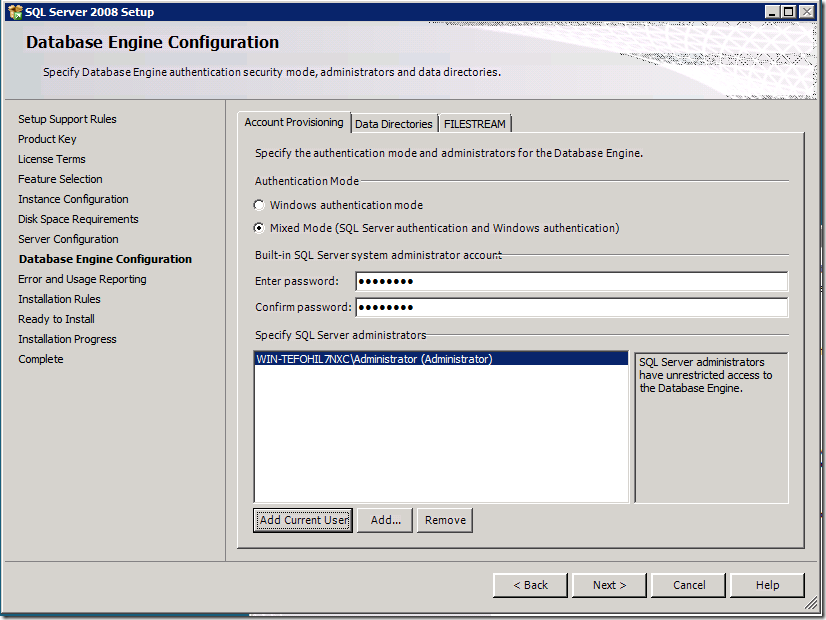
Task: Click Installation Rules step
Action: pyautogui.click(x=59, y=299)
